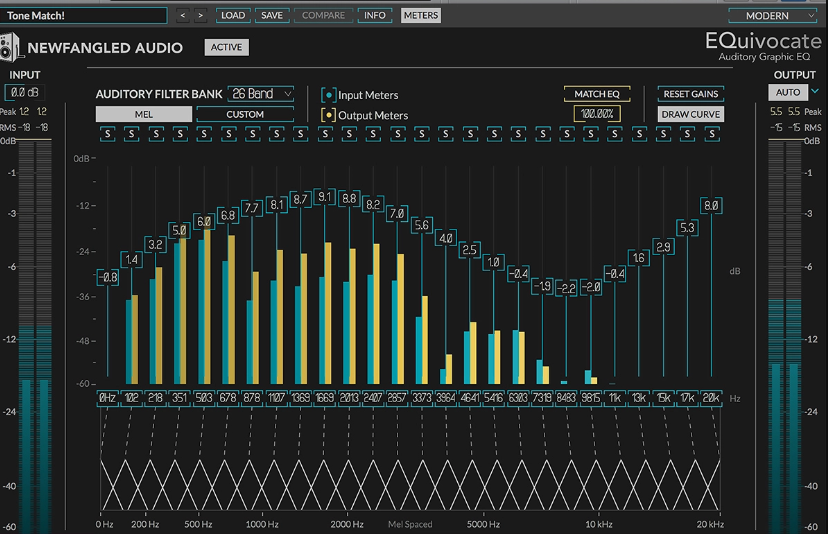The height and width of the screenshot is (534, 828).
Task: Click the 8.0 gain slider handle at 20k
Action: point(711,205)
